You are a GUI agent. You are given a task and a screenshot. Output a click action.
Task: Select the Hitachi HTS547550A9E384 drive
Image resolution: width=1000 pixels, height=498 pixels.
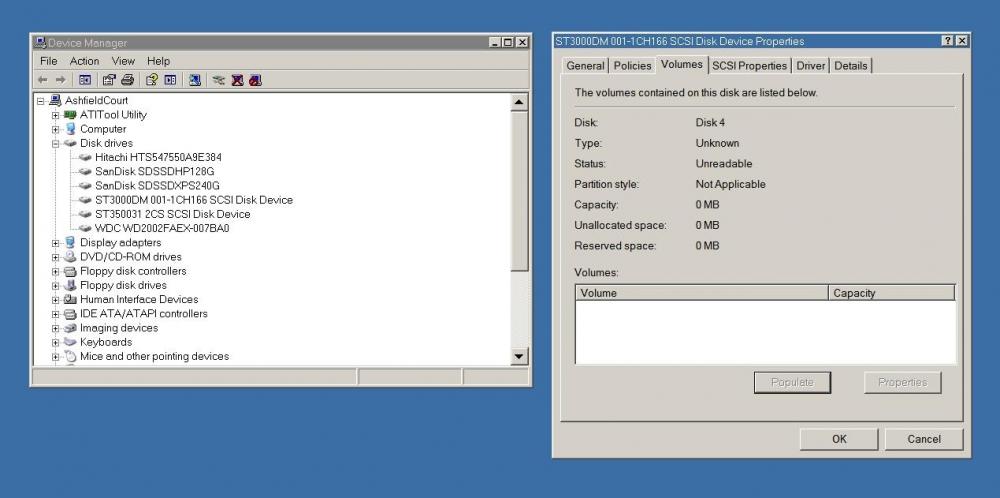(158, 157)
